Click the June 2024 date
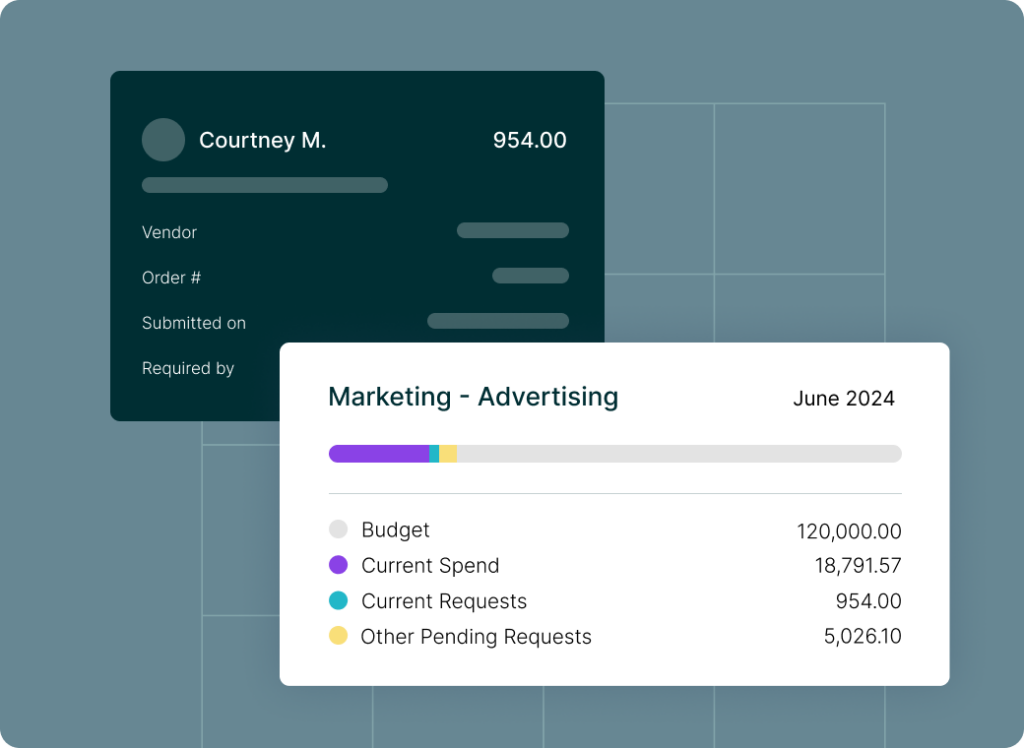Image resolution: width=1024 pixels, height=748 pixels. 844,398
